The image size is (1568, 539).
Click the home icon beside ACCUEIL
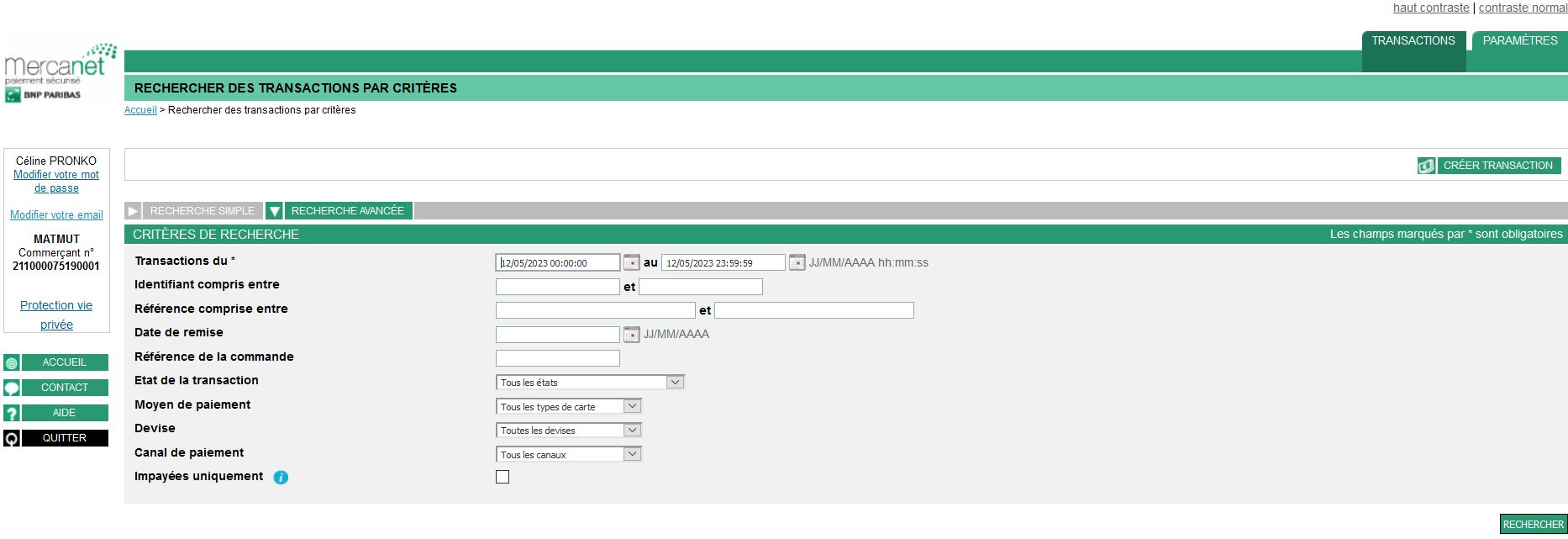[x=12, y=363]
